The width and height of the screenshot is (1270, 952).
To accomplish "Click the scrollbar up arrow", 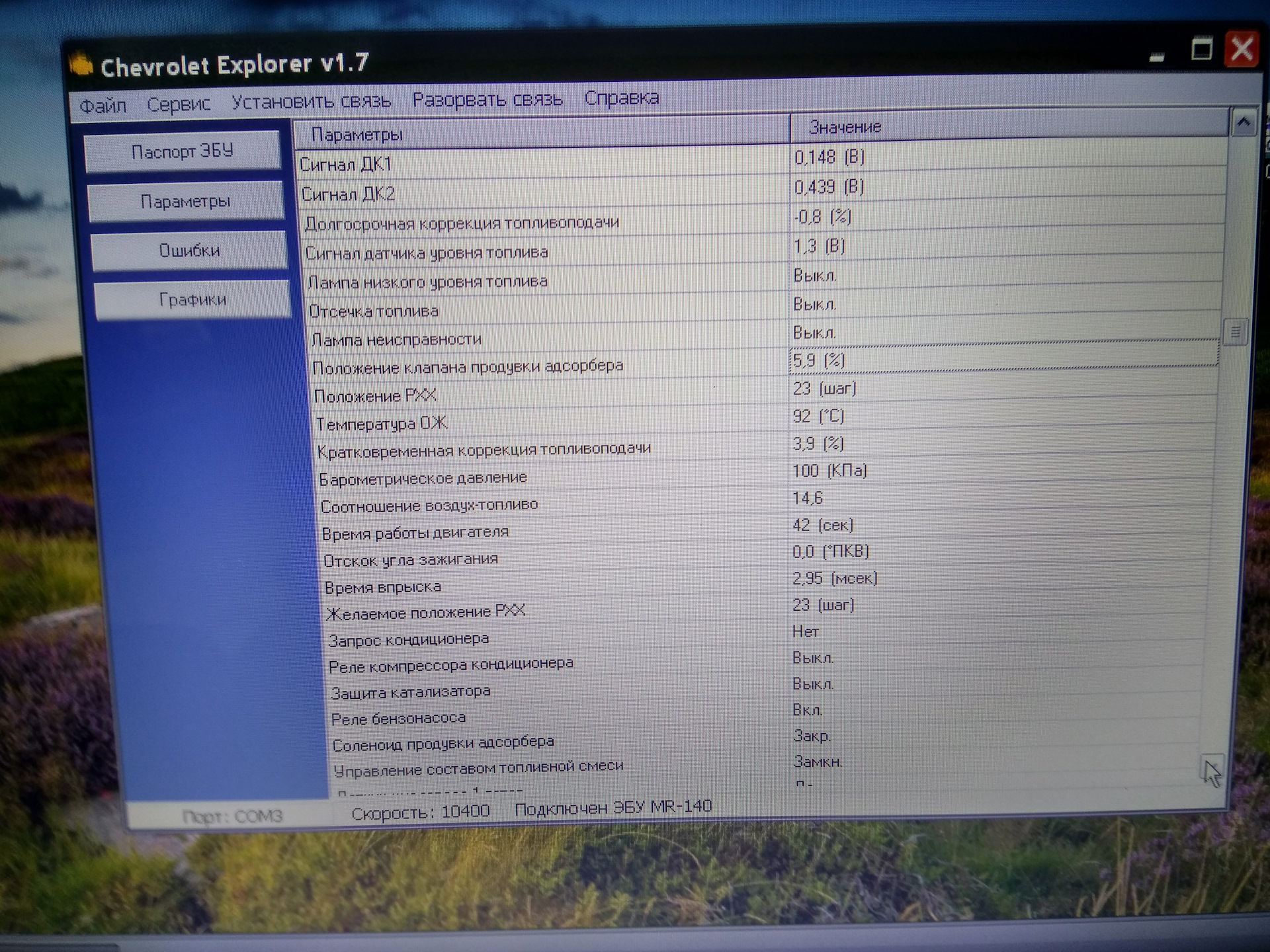I will 1244,122.
